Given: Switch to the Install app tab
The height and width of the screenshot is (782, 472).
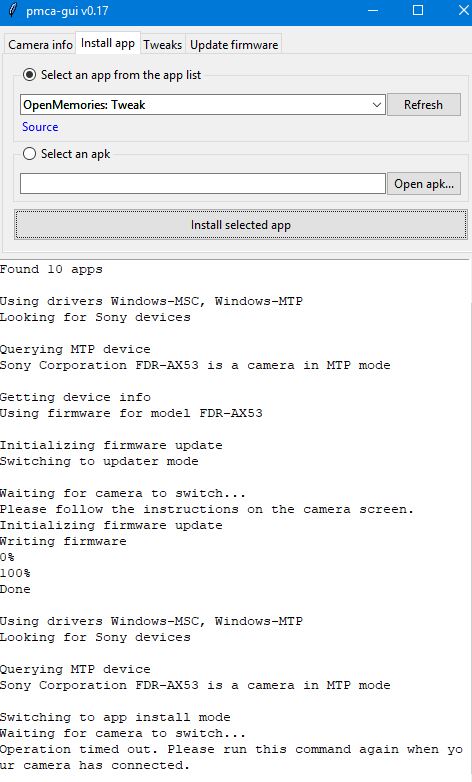Looking at the screenshot, I should pyautogui.click(x=108, y=43).
